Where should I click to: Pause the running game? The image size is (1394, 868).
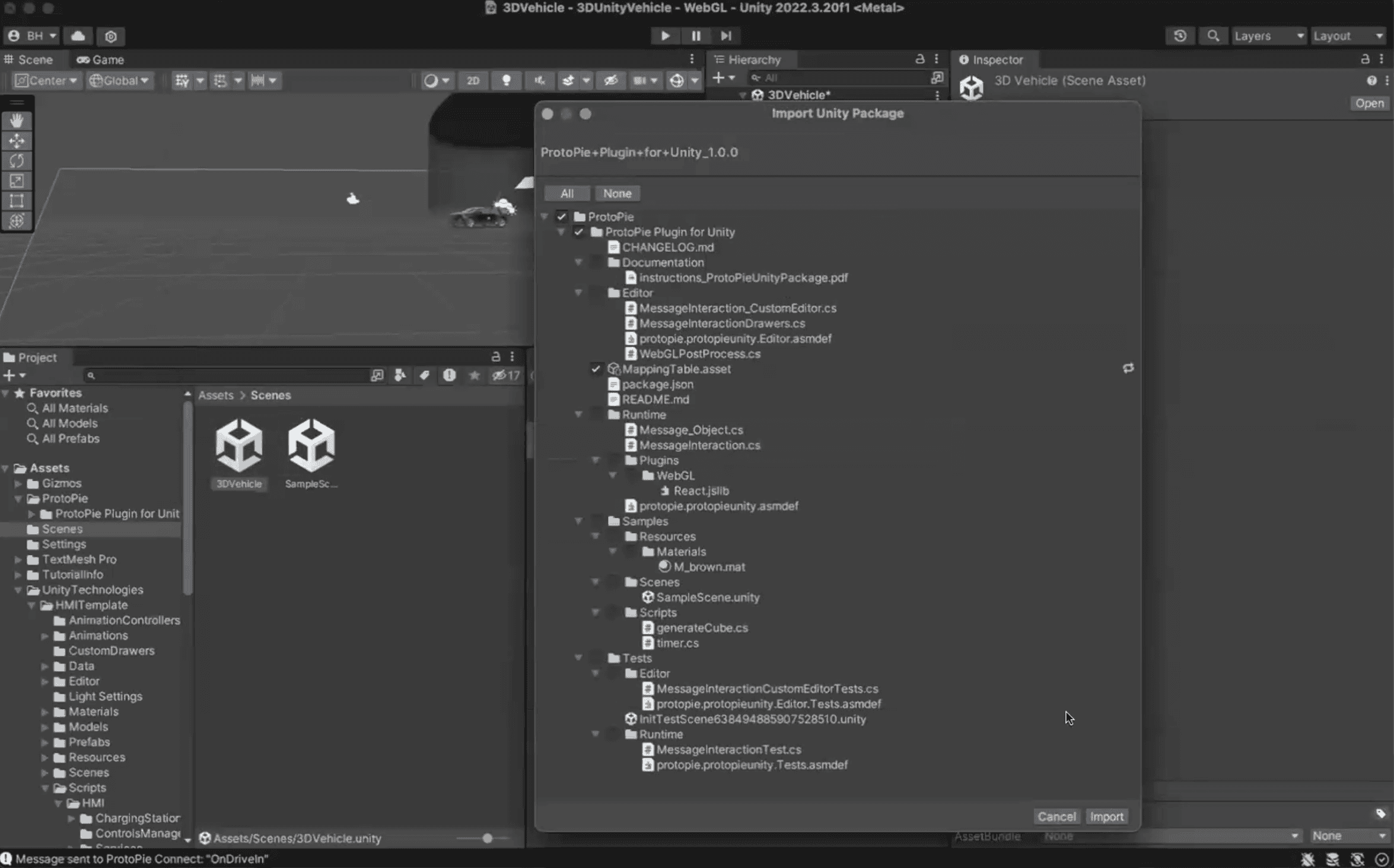click(x=696, y=36)
